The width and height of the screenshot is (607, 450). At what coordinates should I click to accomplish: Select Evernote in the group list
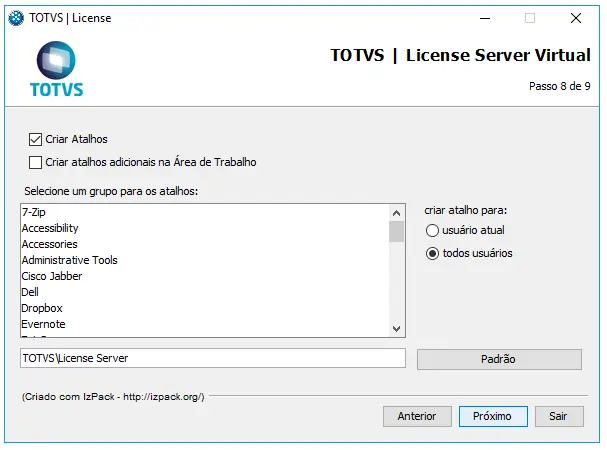43,324
